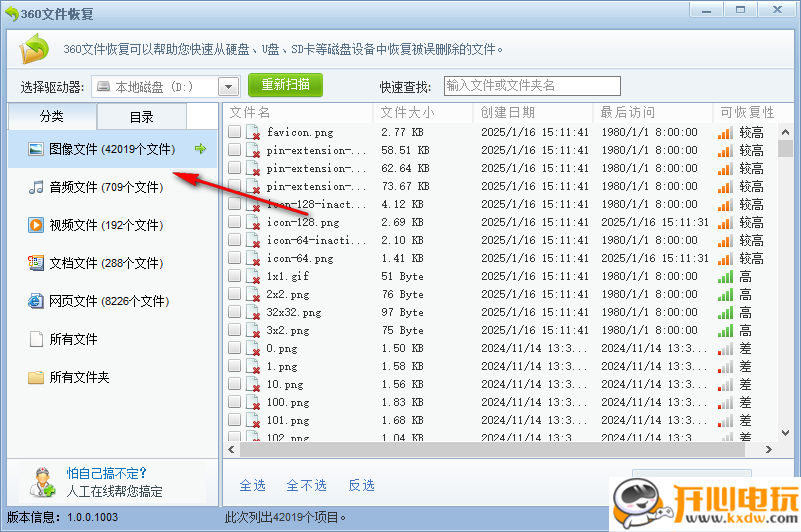The image size is (801, 532).
Task: Open the 怕自己搞不定? help link
Action: click(x=106, y=473)
